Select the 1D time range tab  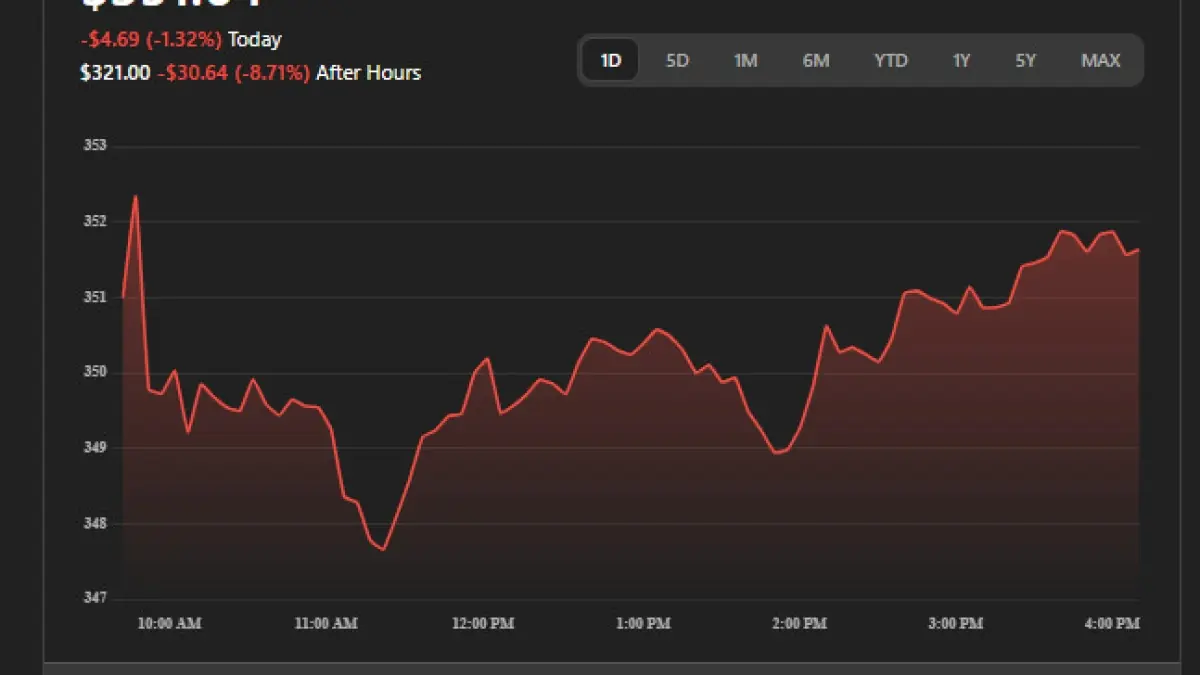[610, 61]
